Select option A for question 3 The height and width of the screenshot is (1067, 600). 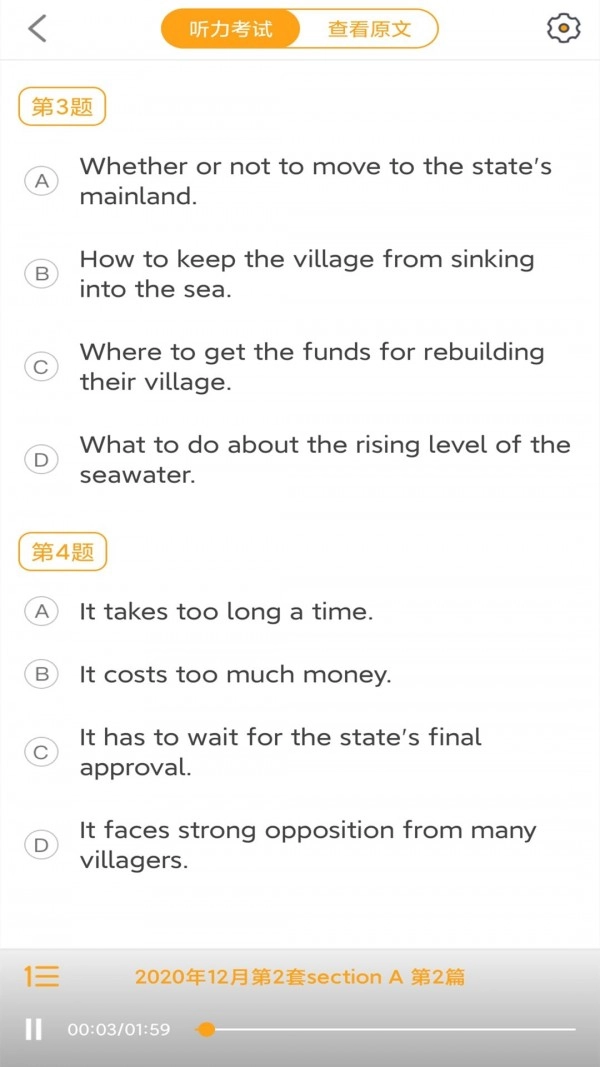[x=41, y=181]
